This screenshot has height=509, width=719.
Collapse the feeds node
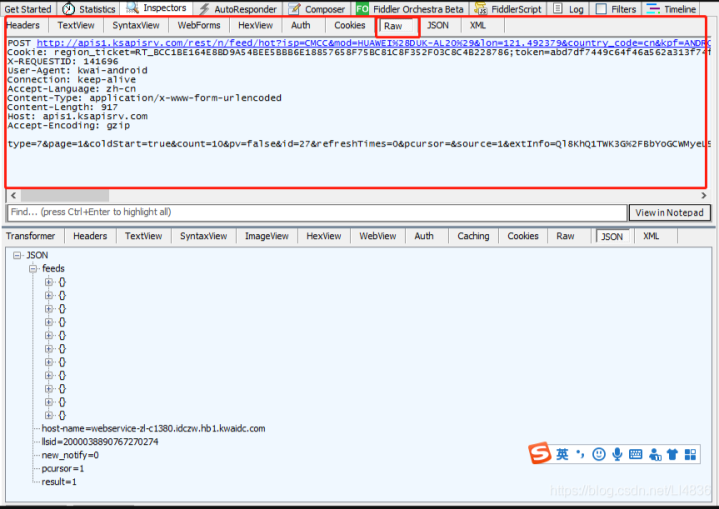33,269
